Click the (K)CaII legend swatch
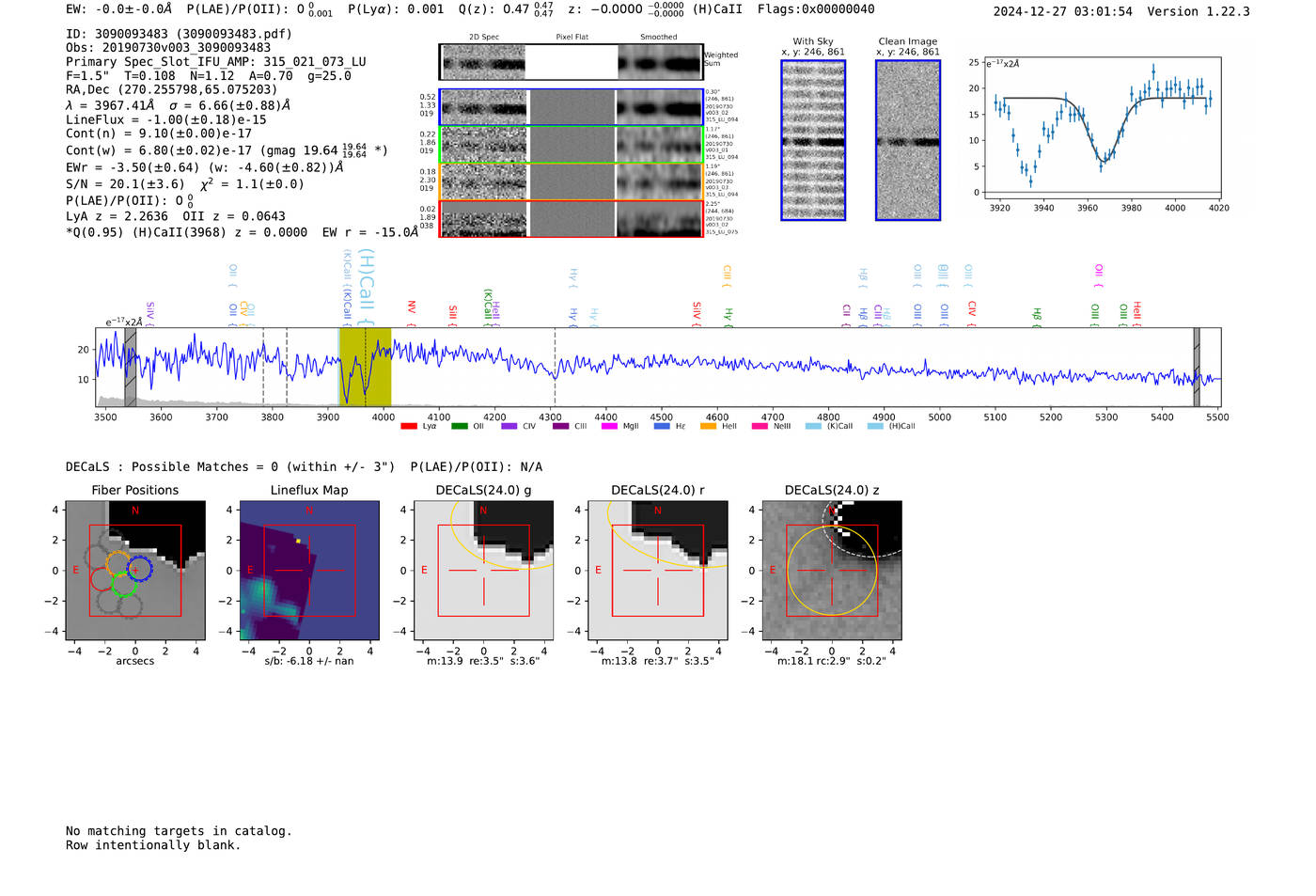The width and height of the screenshot is (1316, 896). pyautogui.click(x=813, y=427)
